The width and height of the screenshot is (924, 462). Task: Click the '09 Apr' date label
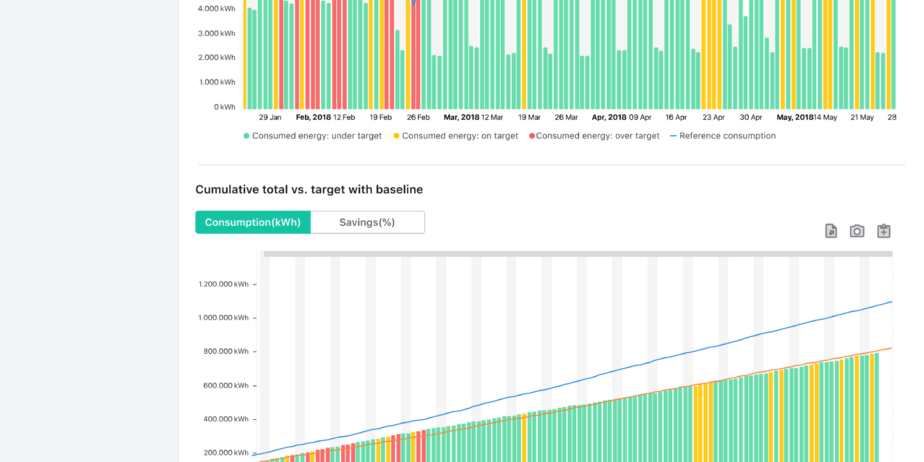click(640, 118)
